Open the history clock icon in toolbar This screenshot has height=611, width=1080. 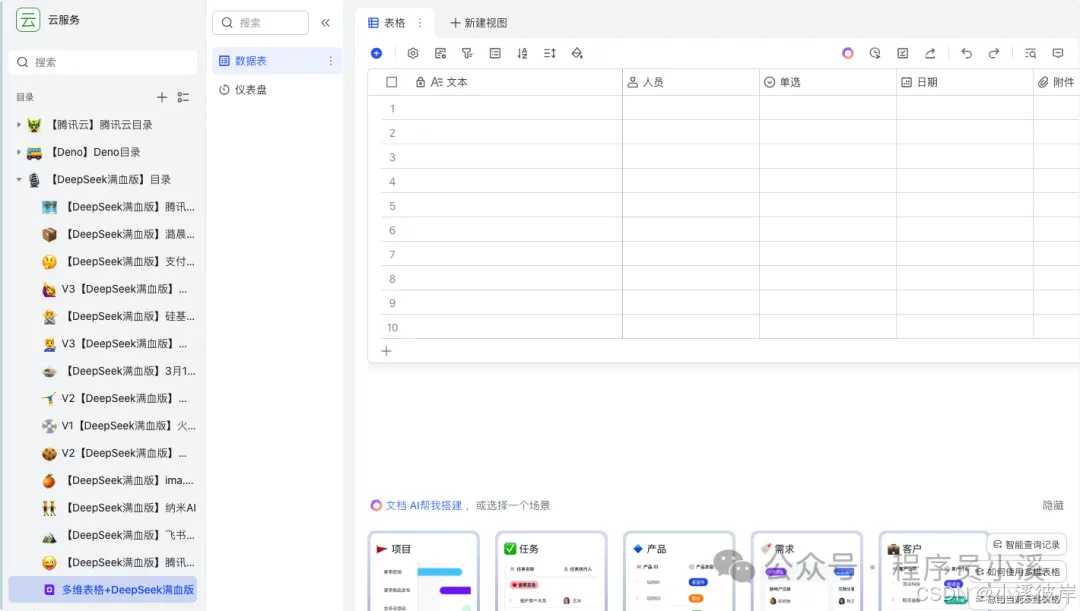tap(875, 53)
